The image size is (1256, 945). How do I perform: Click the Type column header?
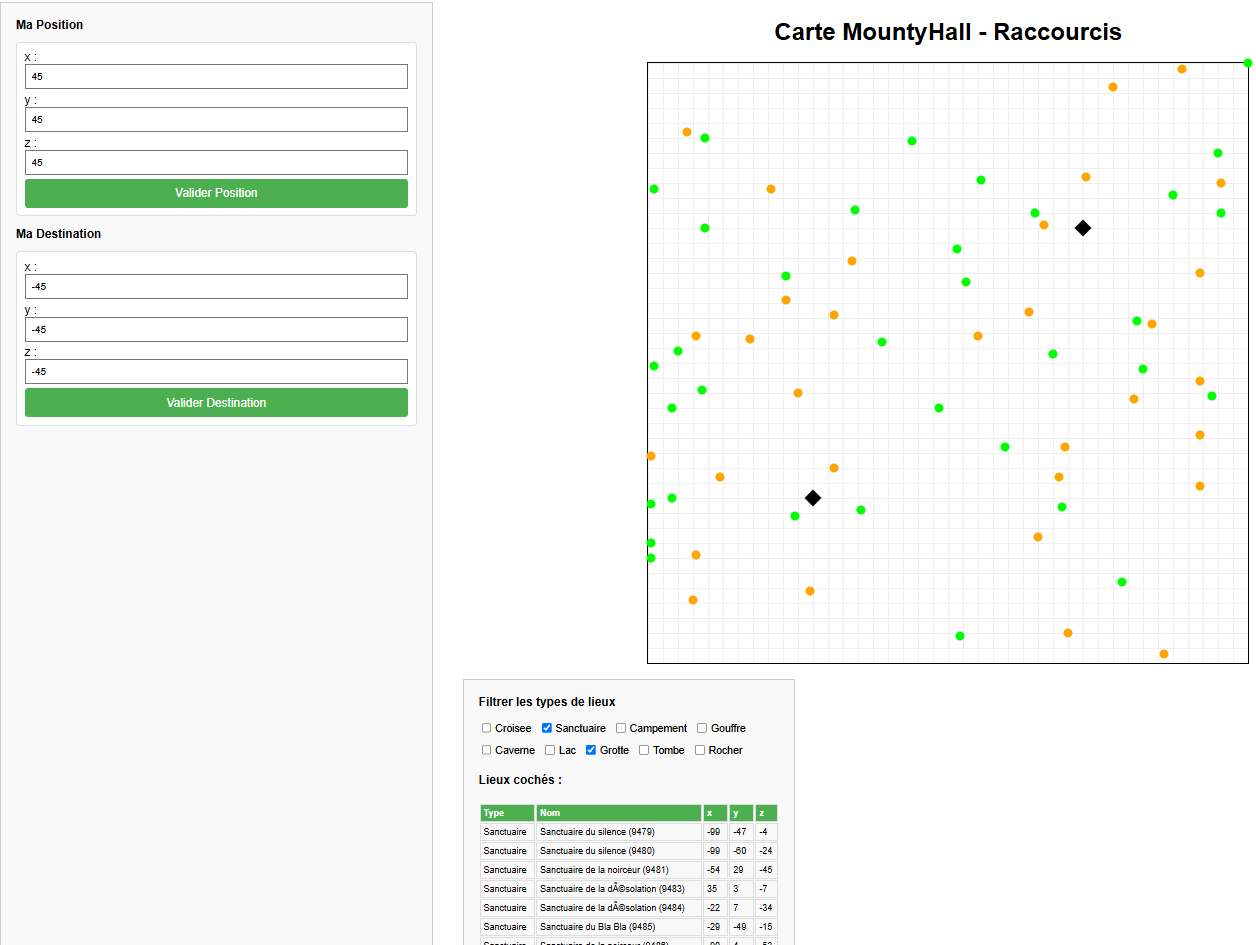point(507,813)
